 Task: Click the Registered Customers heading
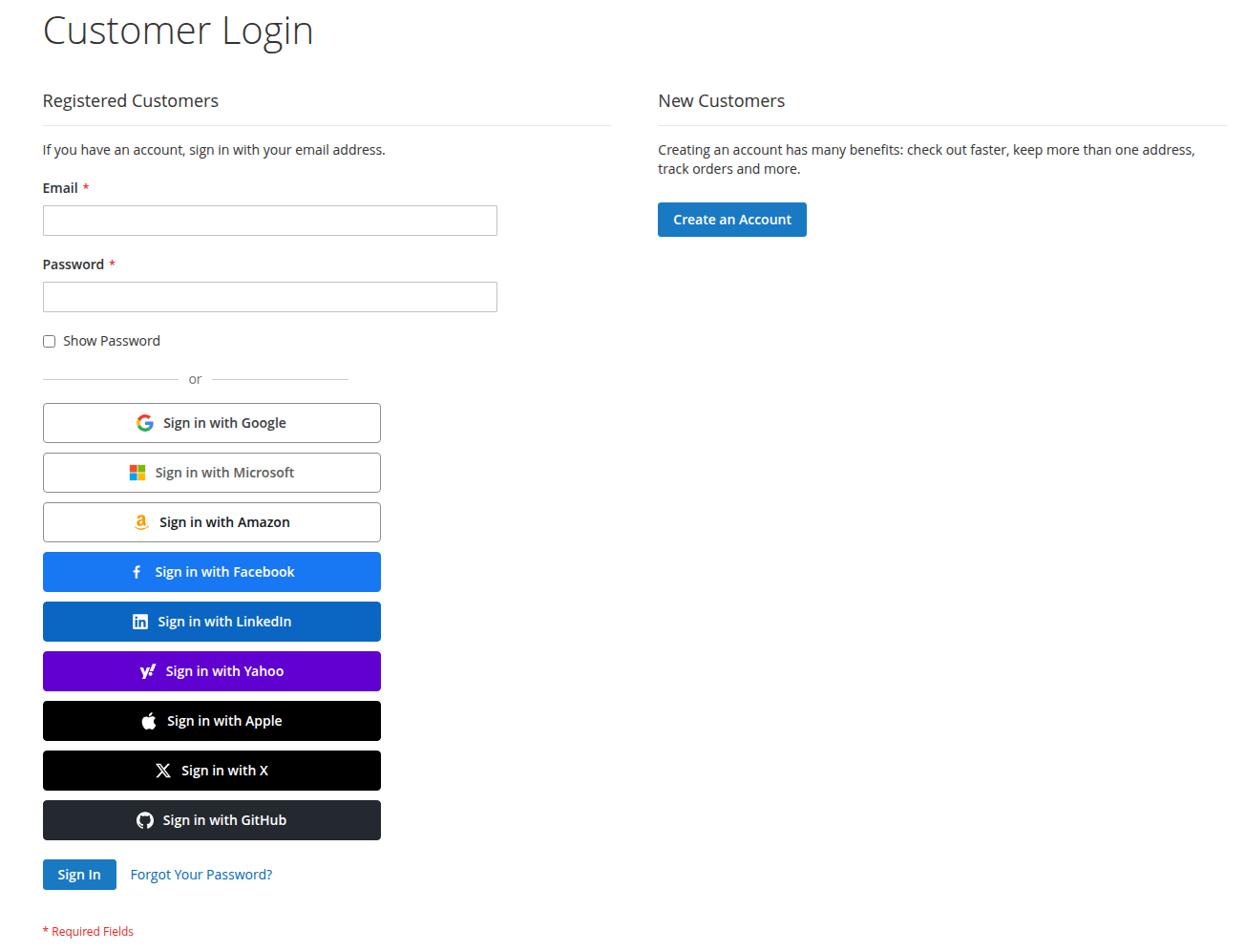pyautogui.click(x=131, y=101)
